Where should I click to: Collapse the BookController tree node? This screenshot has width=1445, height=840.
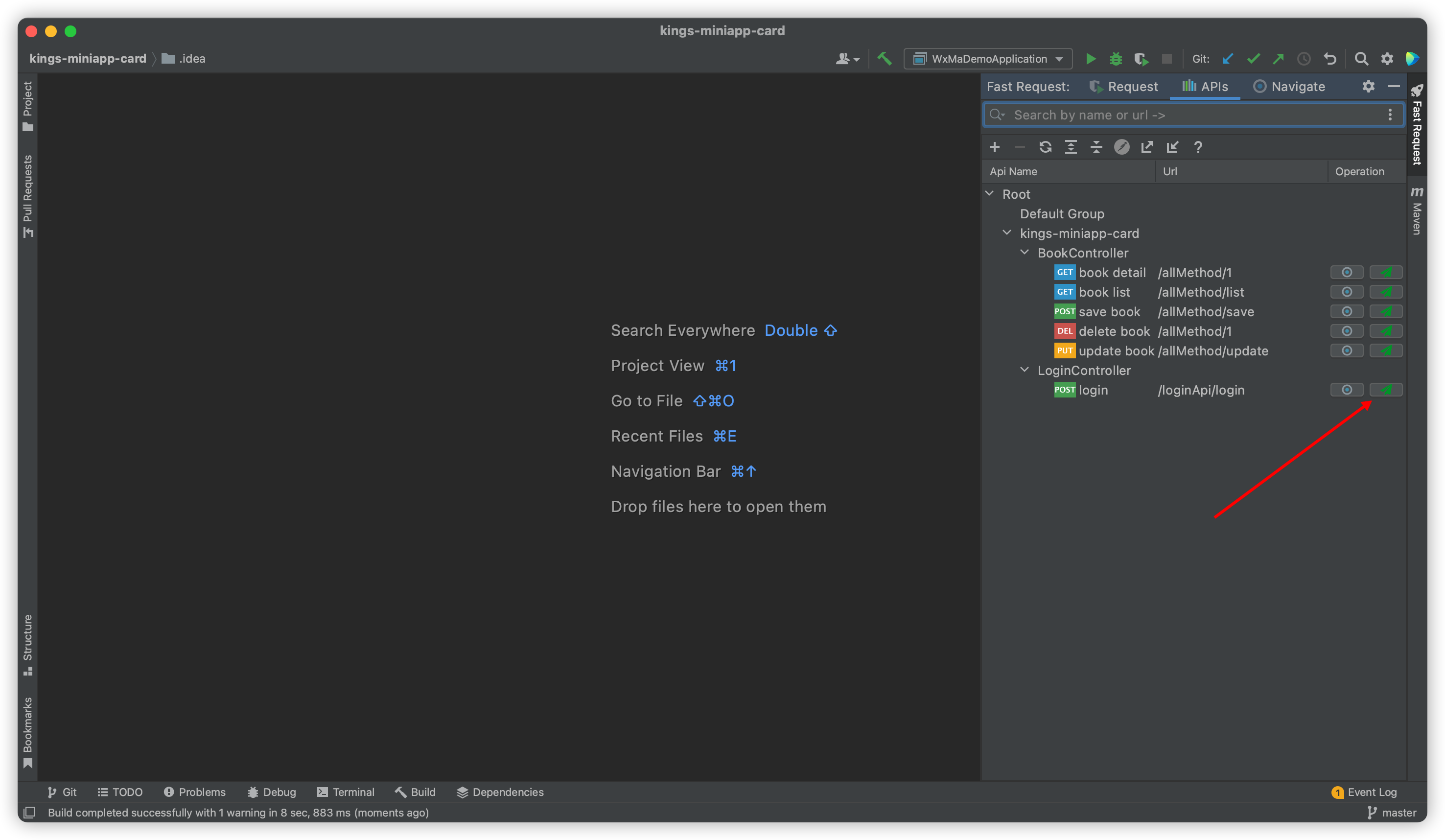point(1024,252)
